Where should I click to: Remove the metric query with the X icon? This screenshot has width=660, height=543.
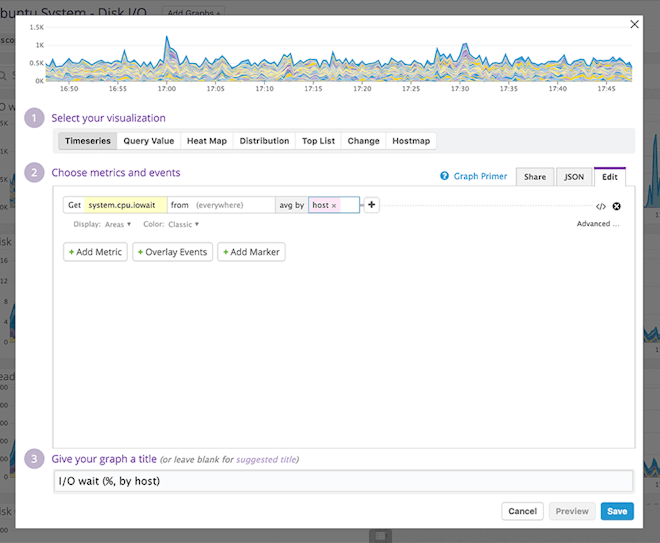[616, 206]
